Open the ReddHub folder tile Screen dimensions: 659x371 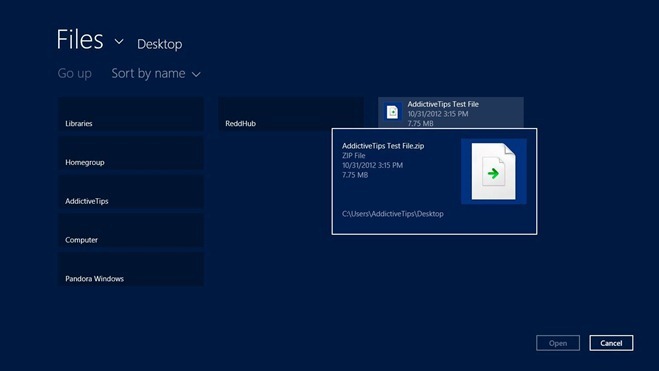tap(291, 114)
